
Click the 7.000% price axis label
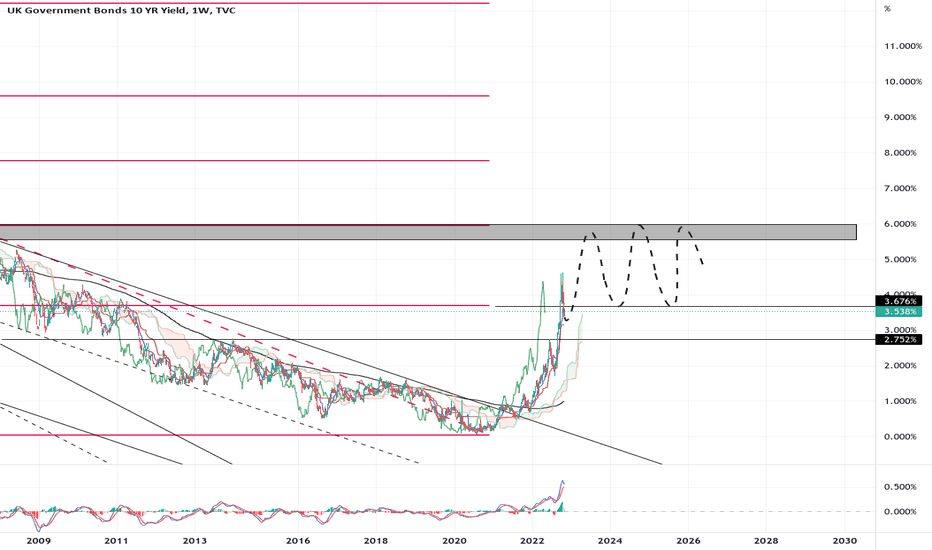pos(902,188)
